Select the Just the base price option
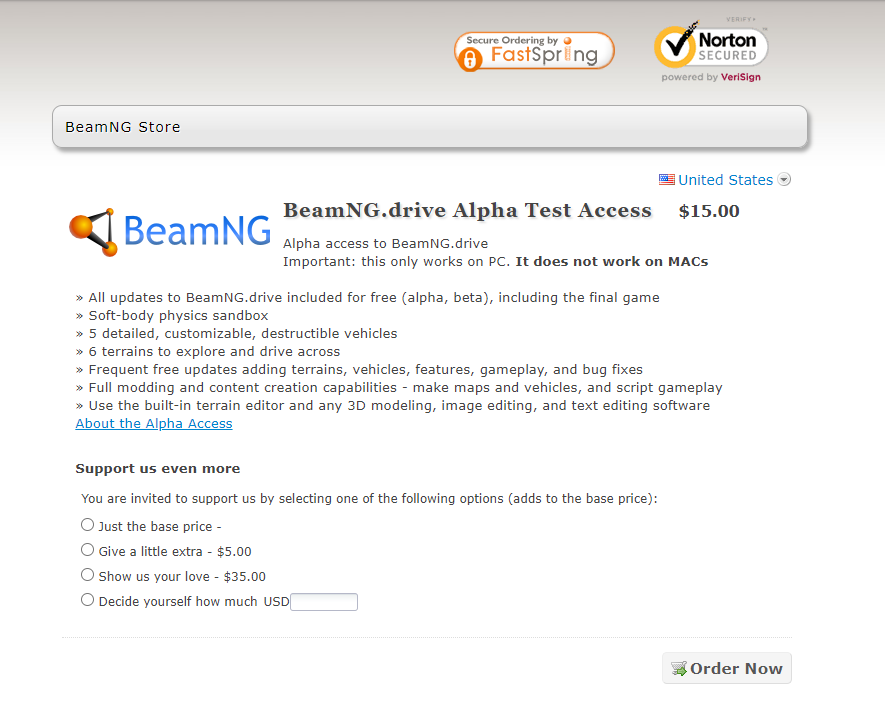 point(88,525)
